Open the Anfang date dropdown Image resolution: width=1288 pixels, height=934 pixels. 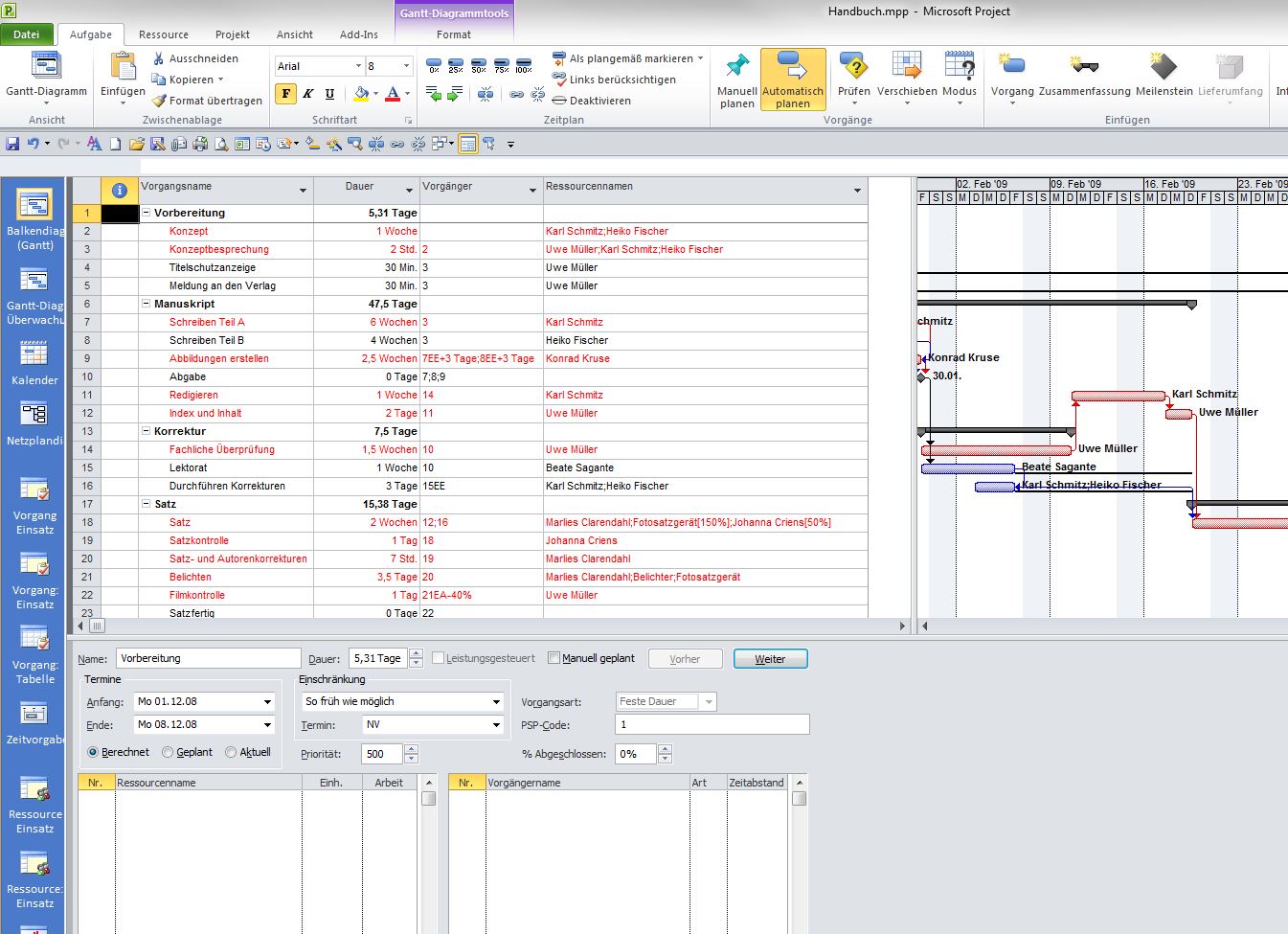[267, 702]
